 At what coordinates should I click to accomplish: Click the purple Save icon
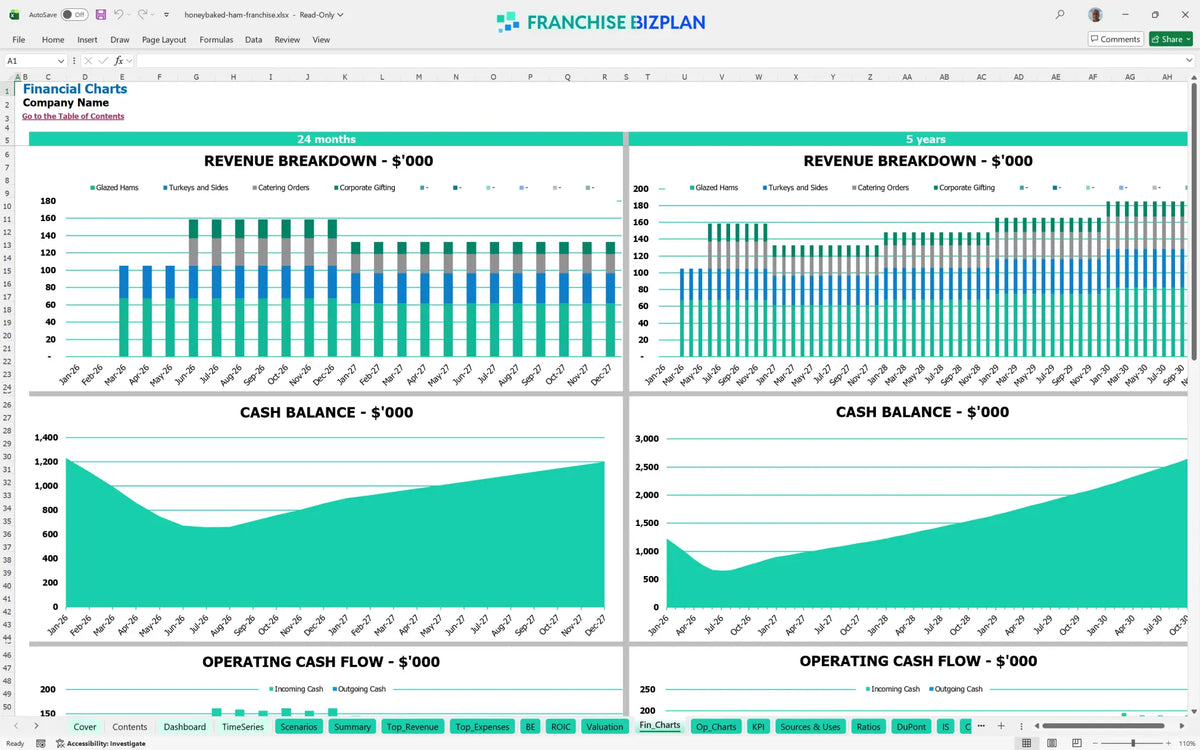coord(101,15)
